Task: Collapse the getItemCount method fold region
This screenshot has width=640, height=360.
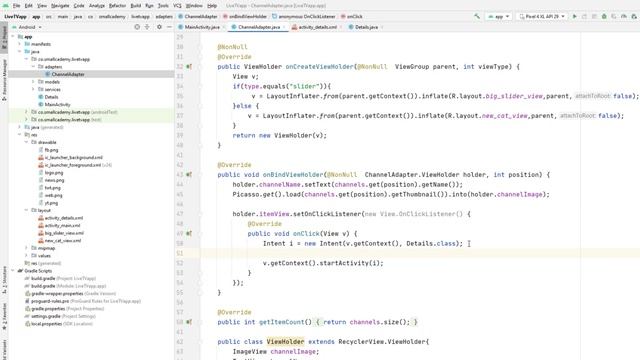Action: coord(200,322)
